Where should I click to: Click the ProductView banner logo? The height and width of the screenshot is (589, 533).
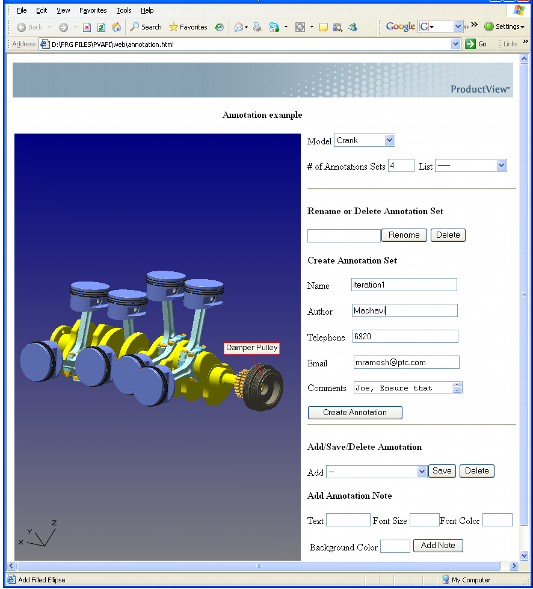tap(480, 89)
